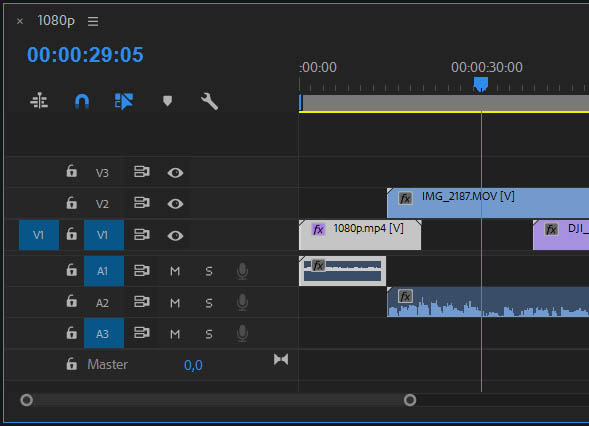This screenshot has height=426, width=589.
Task: Toggle sync lock for V2
Action: click(x=142, y=203)
